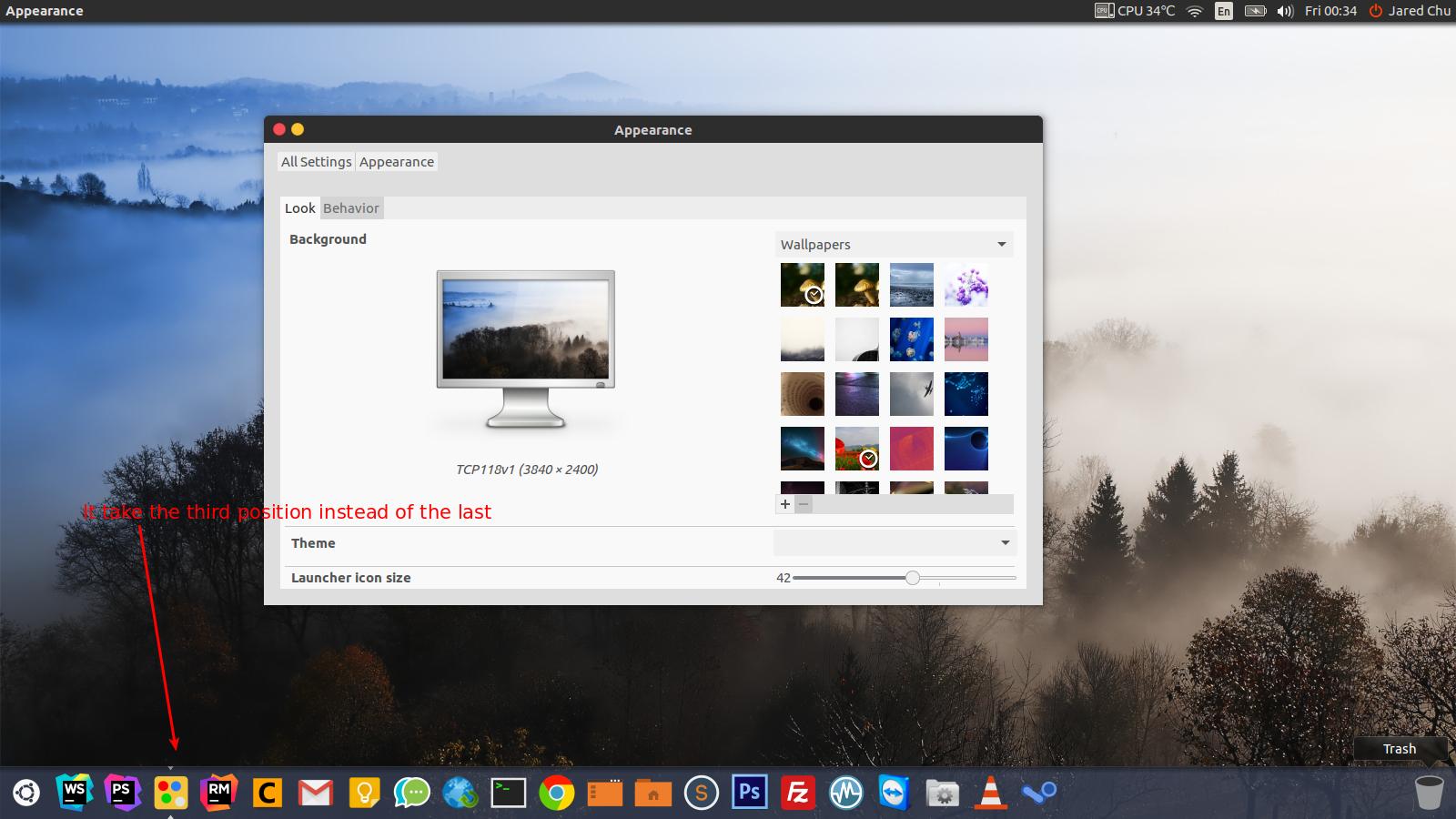Launch VLC media player

coord(990,794)
